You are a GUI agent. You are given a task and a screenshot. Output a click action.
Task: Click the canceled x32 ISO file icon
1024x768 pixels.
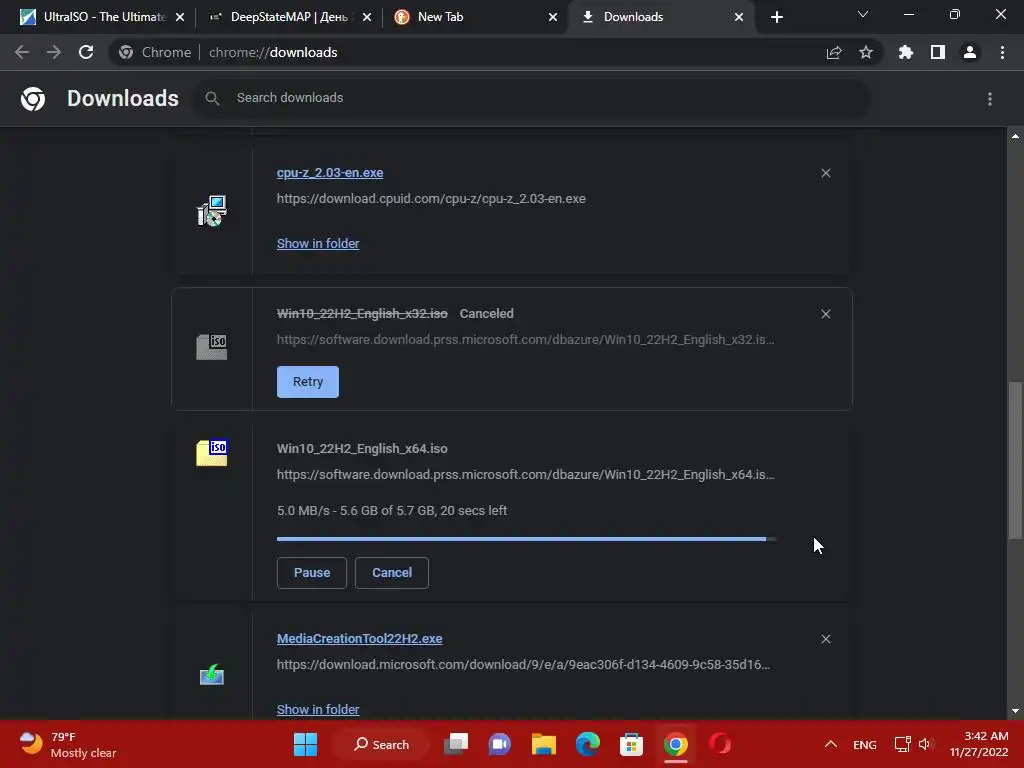212,347
